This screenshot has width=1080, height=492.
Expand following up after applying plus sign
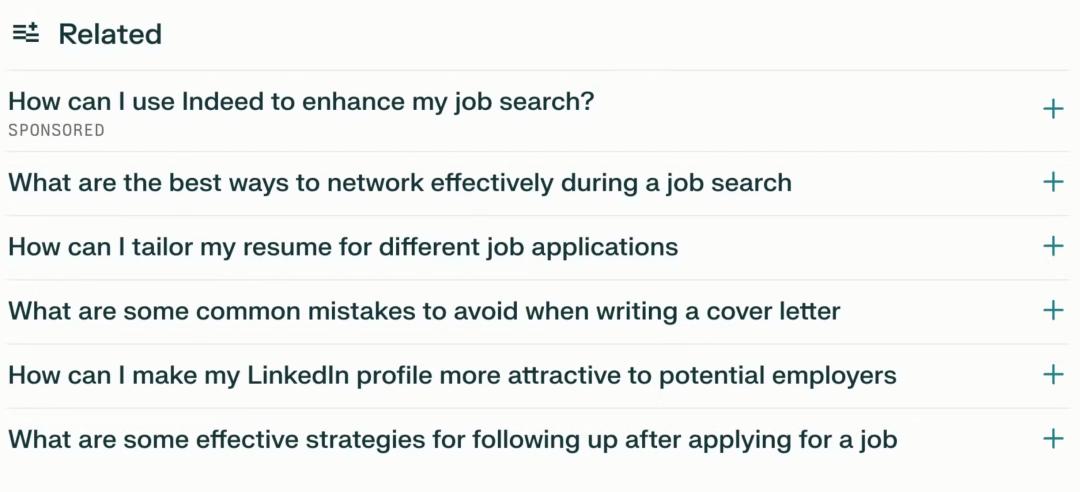(1053, 438)
